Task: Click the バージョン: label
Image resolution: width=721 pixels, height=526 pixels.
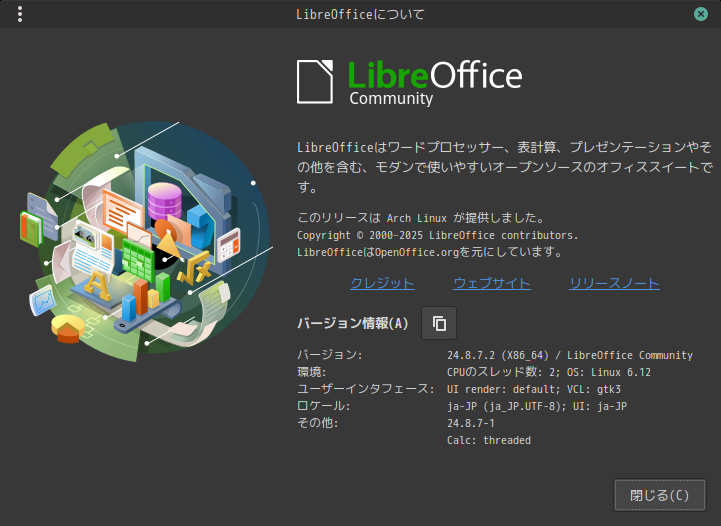Action: point(330,355)
